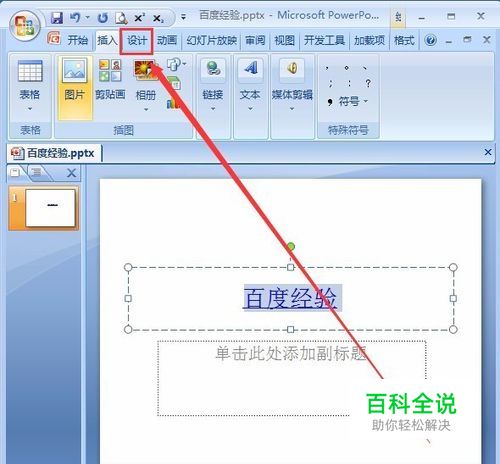
Task: Insert a chart from the 插图 group
Action: (x=173, y=104)
